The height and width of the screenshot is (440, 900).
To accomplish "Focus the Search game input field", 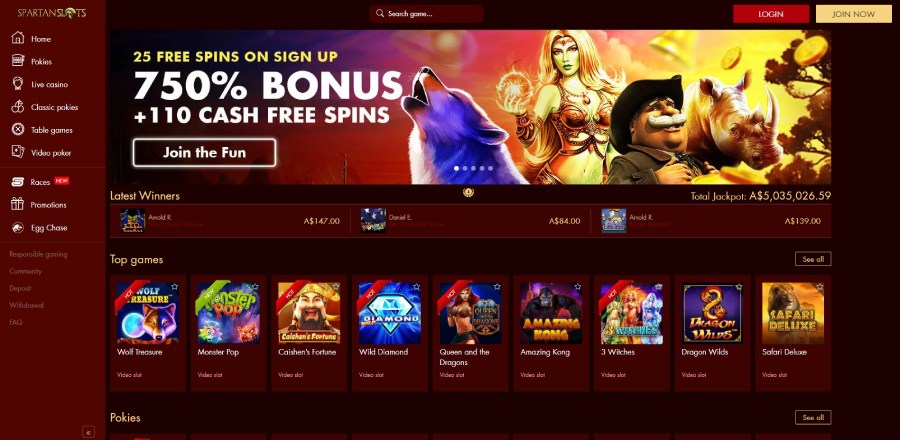I will (426, 14).
